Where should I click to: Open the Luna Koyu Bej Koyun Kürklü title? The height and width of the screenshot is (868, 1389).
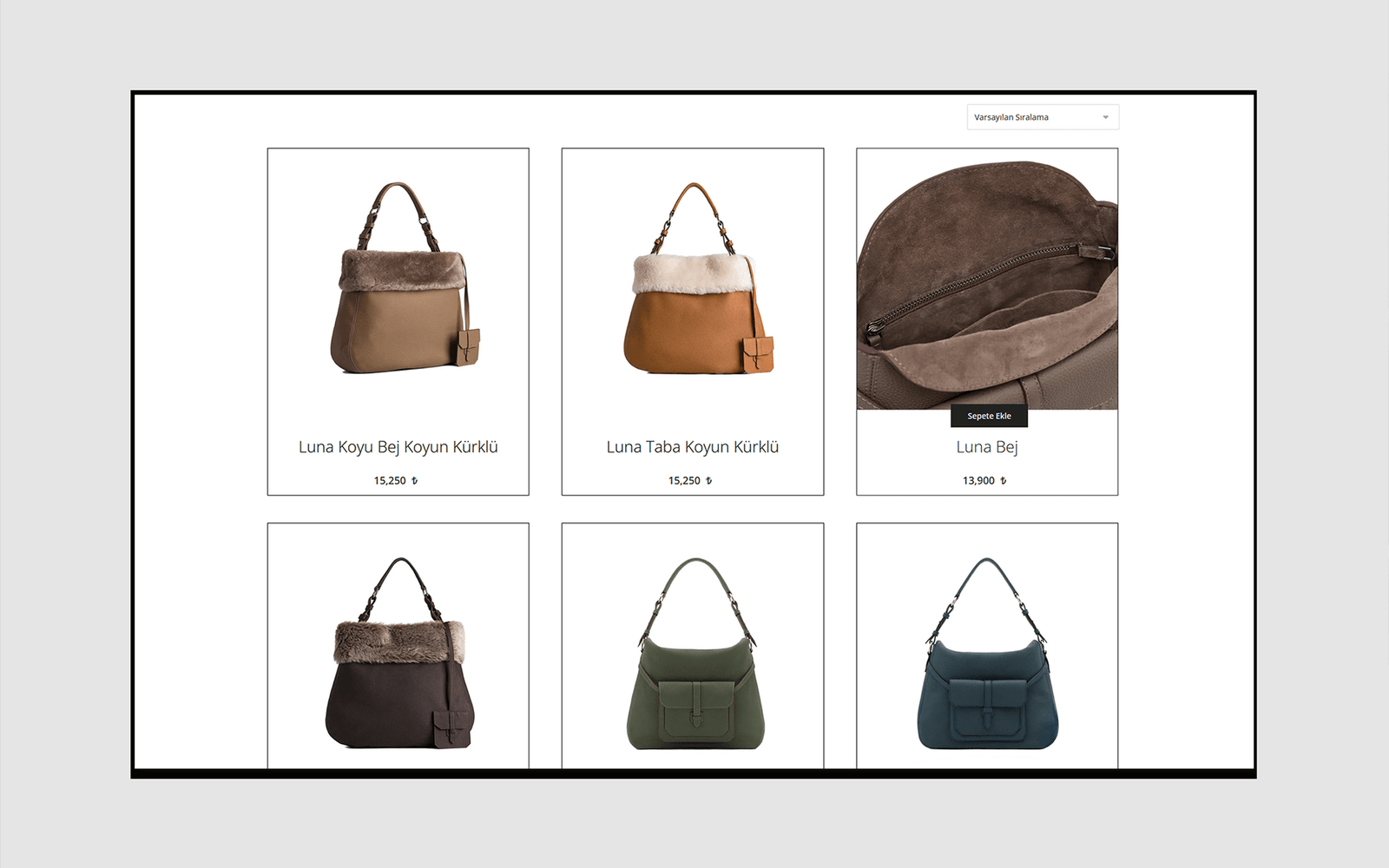[x=398, y=447]
